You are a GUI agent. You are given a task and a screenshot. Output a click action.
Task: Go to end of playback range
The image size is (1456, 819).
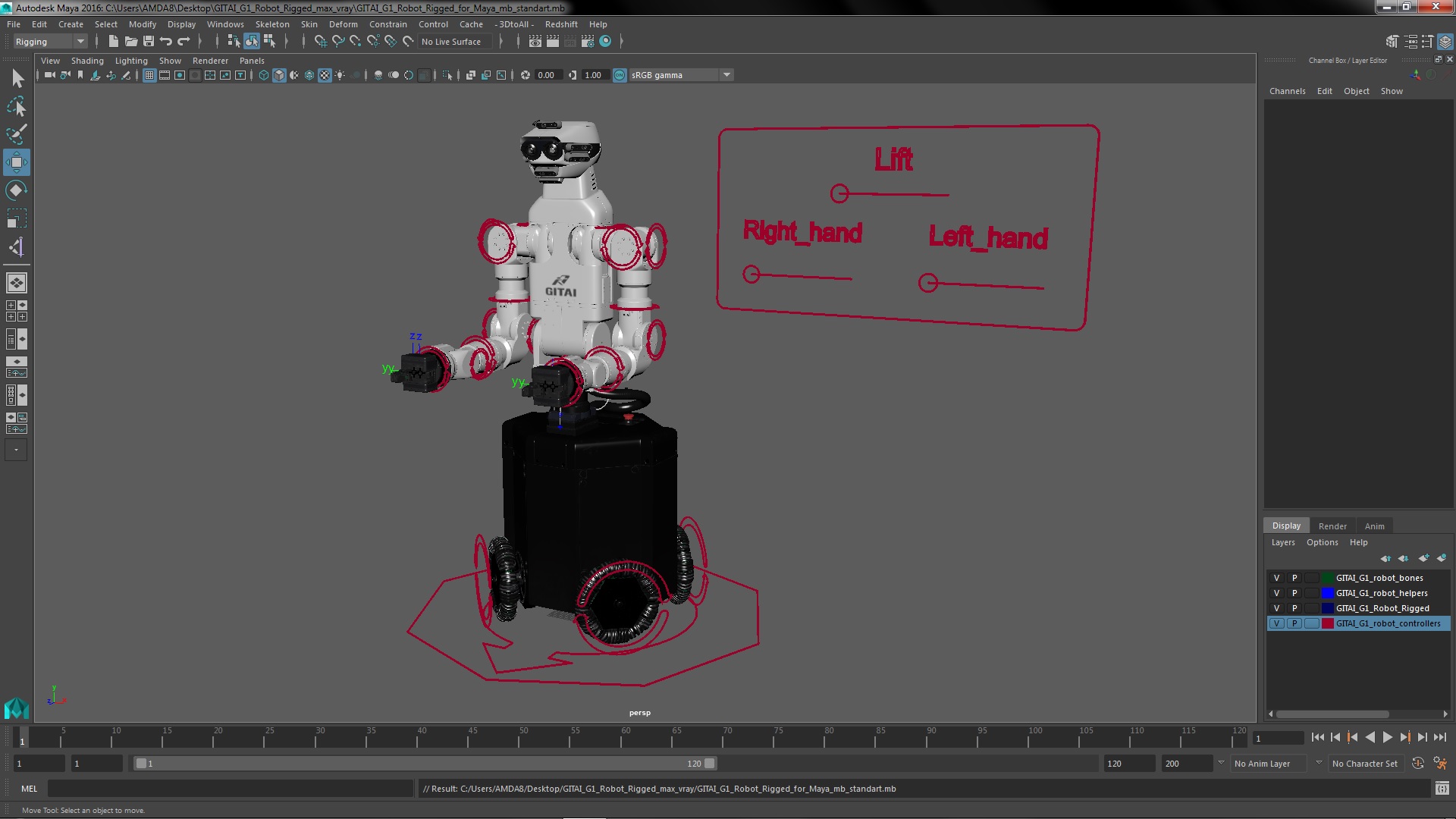1440,737
